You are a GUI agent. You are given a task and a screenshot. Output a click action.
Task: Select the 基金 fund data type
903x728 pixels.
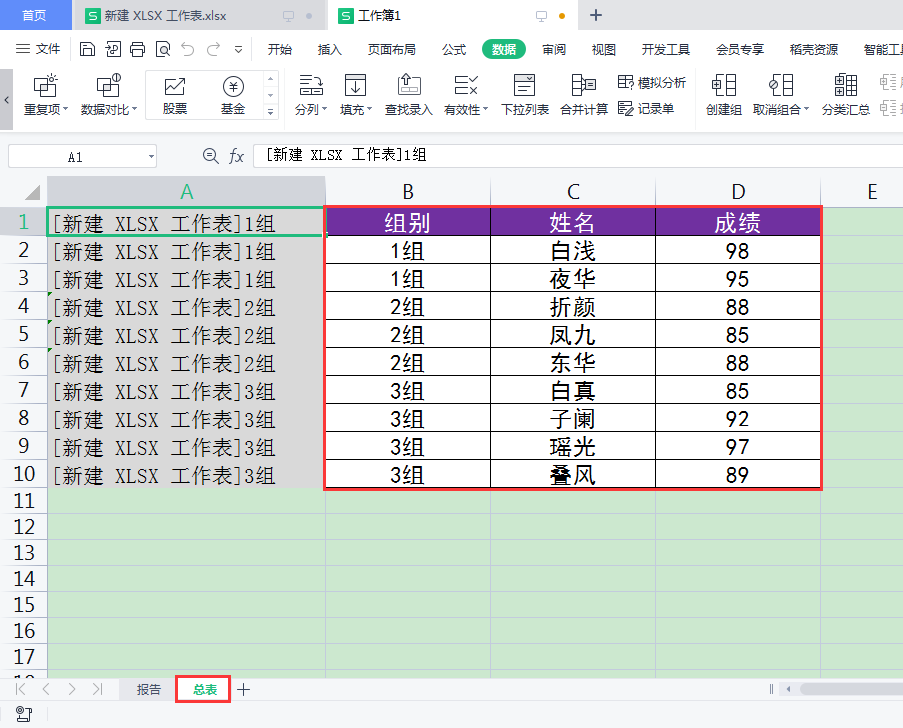tap(233, 96)
